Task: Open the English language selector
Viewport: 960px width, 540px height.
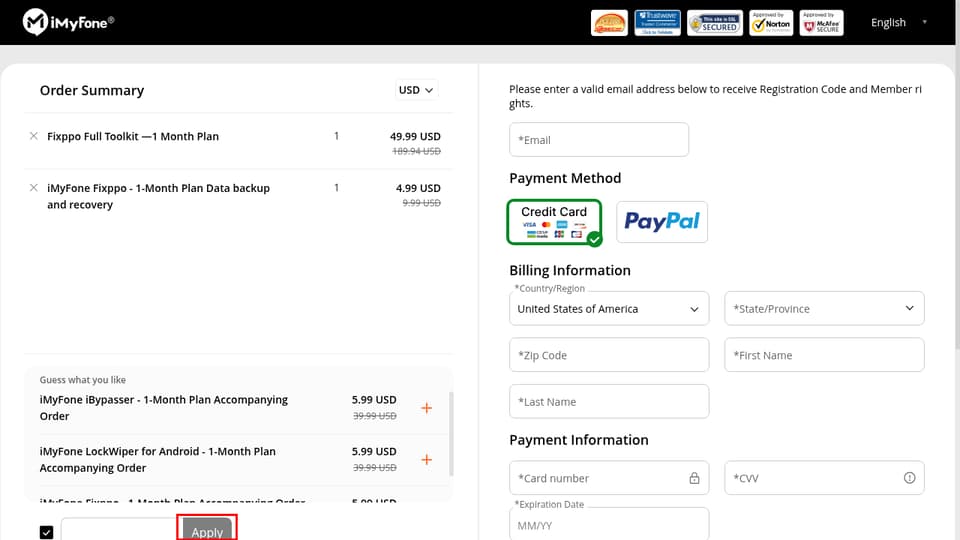Action: tap(899, 23)
